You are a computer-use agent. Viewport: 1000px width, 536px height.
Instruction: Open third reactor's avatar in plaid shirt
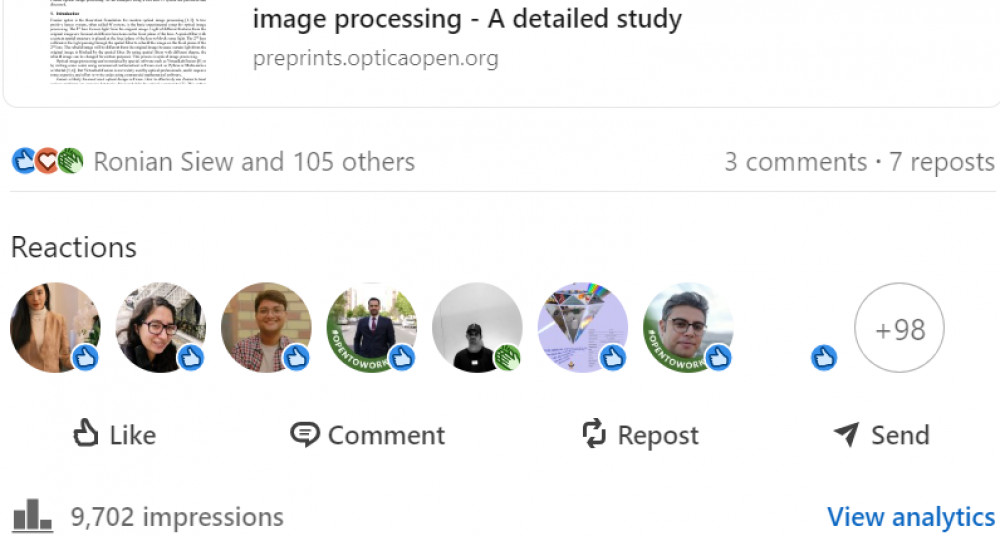point(265,327)
